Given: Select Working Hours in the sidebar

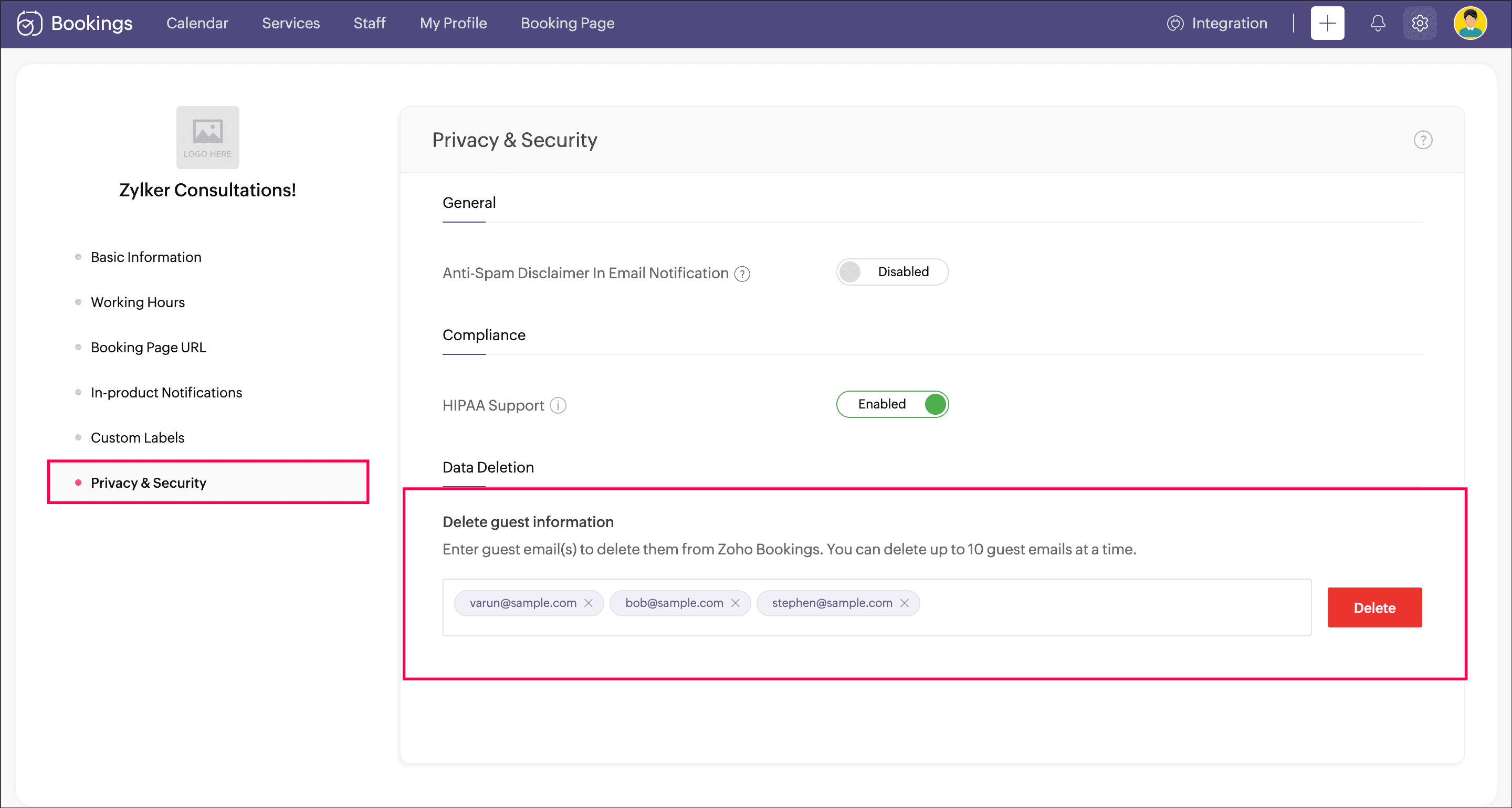Looking at the screenshot, I should point(138,302).
